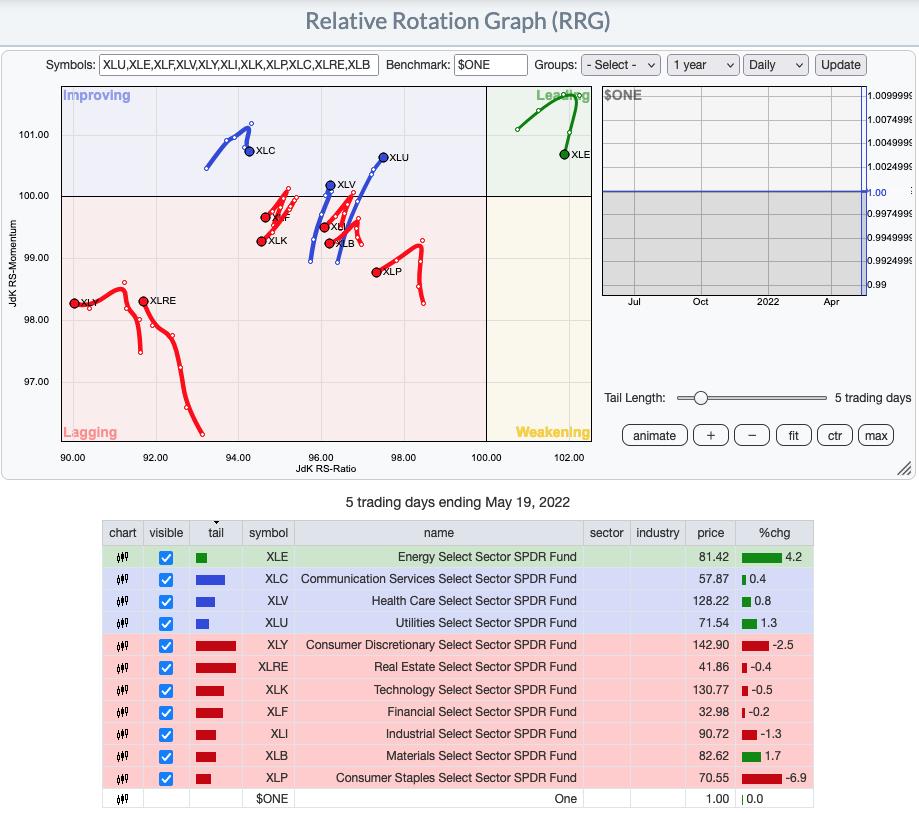
Task: Uncheck visibility for XLRE
Action: (x=166, y=668)
